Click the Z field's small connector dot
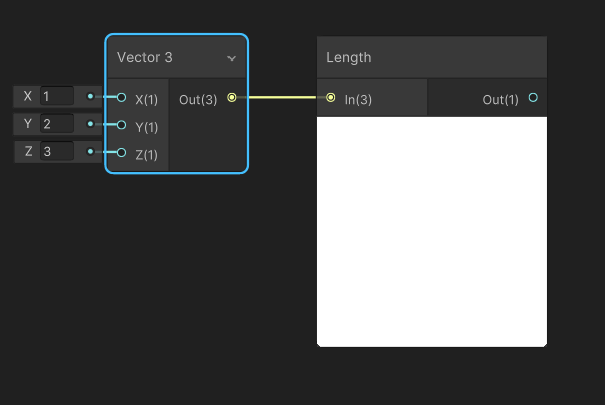Viewport: 605px width, 405px height. click(90, 152)
